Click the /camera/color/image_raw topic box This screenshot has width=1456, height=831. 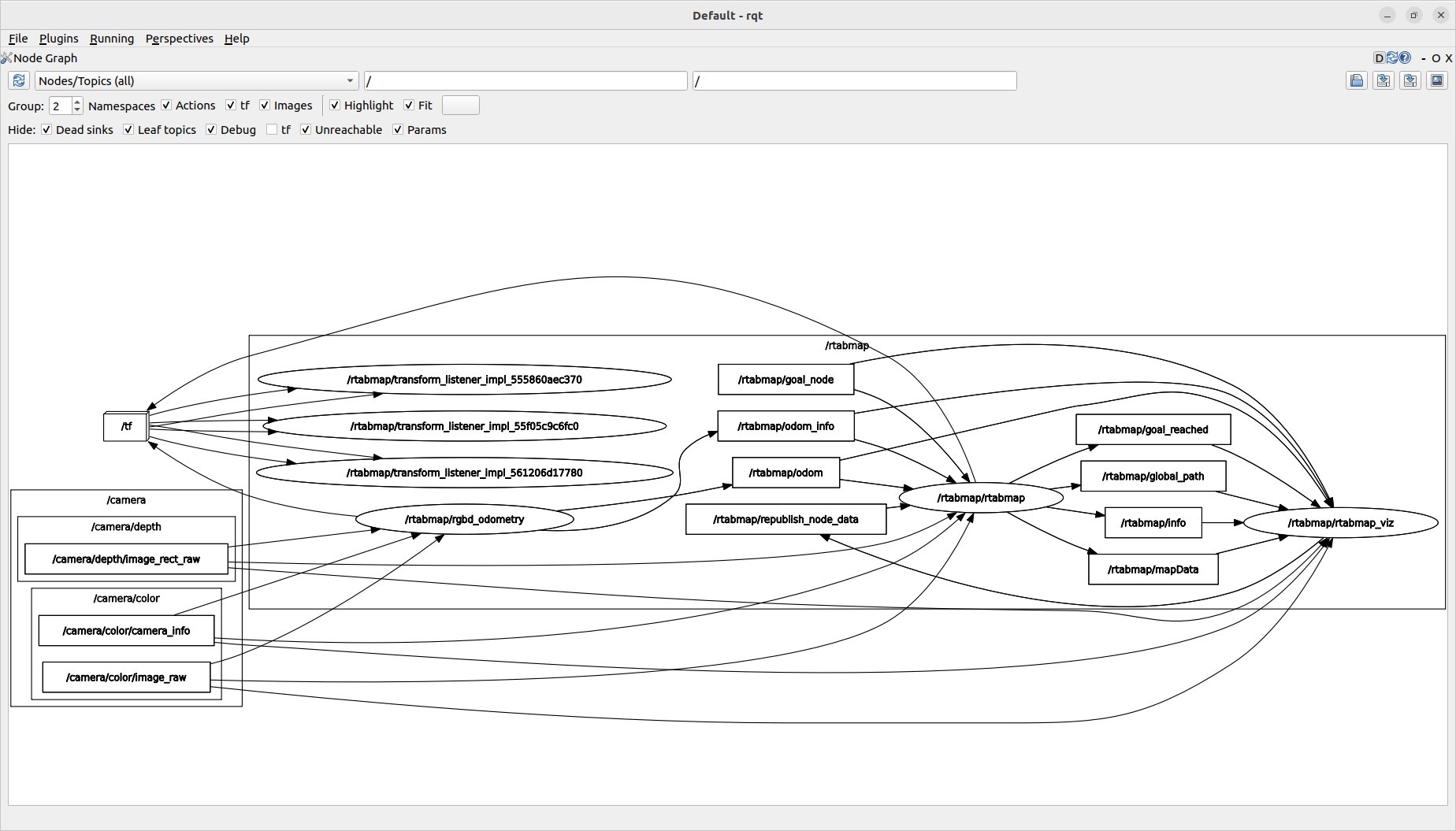[125, 677]
